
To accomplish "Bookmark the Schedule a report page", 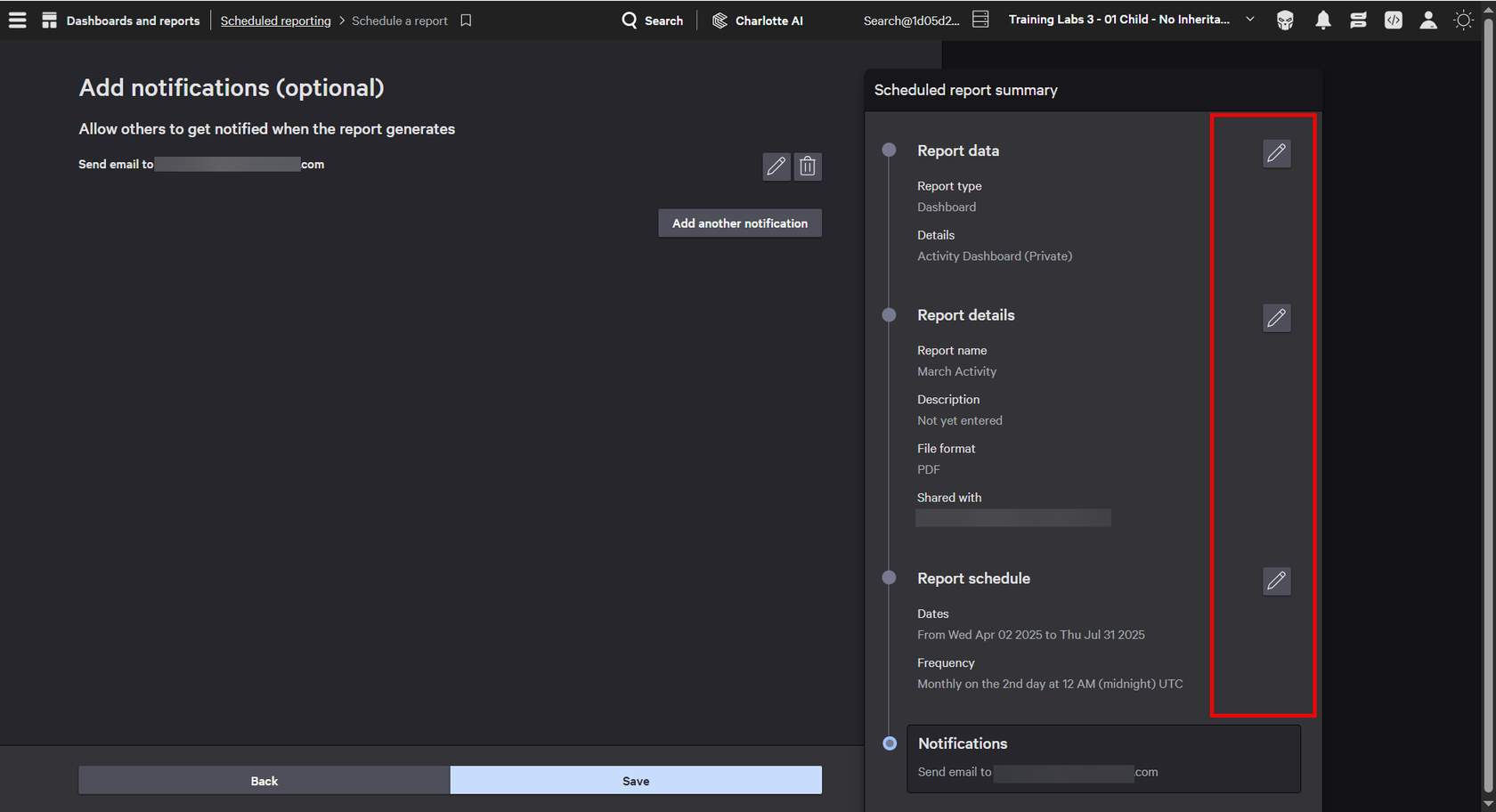I will 466,20.
